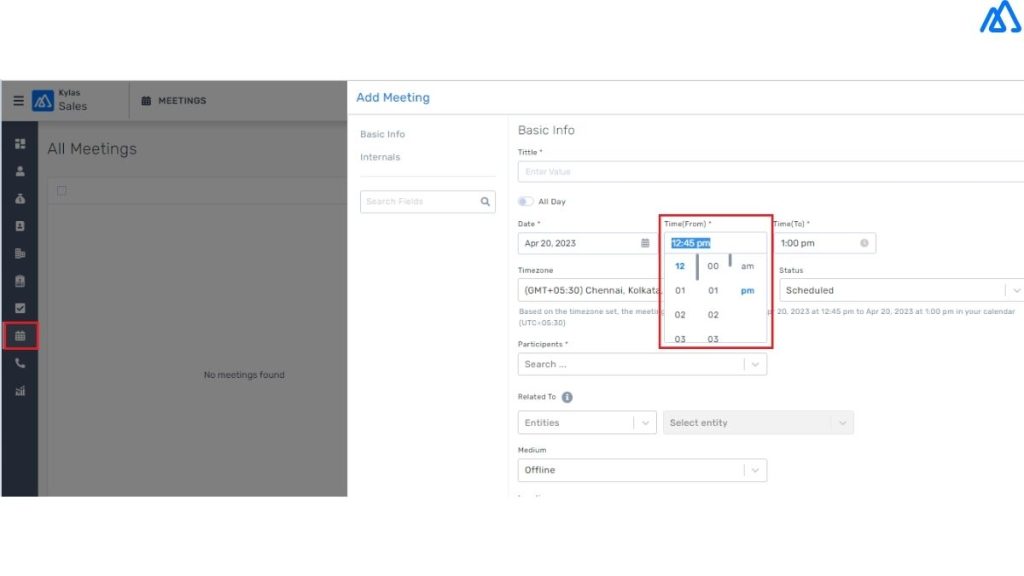Open Calls using the phone icon
The width and height of the screenshot is (1024, 576).
(x=19, y=364)
